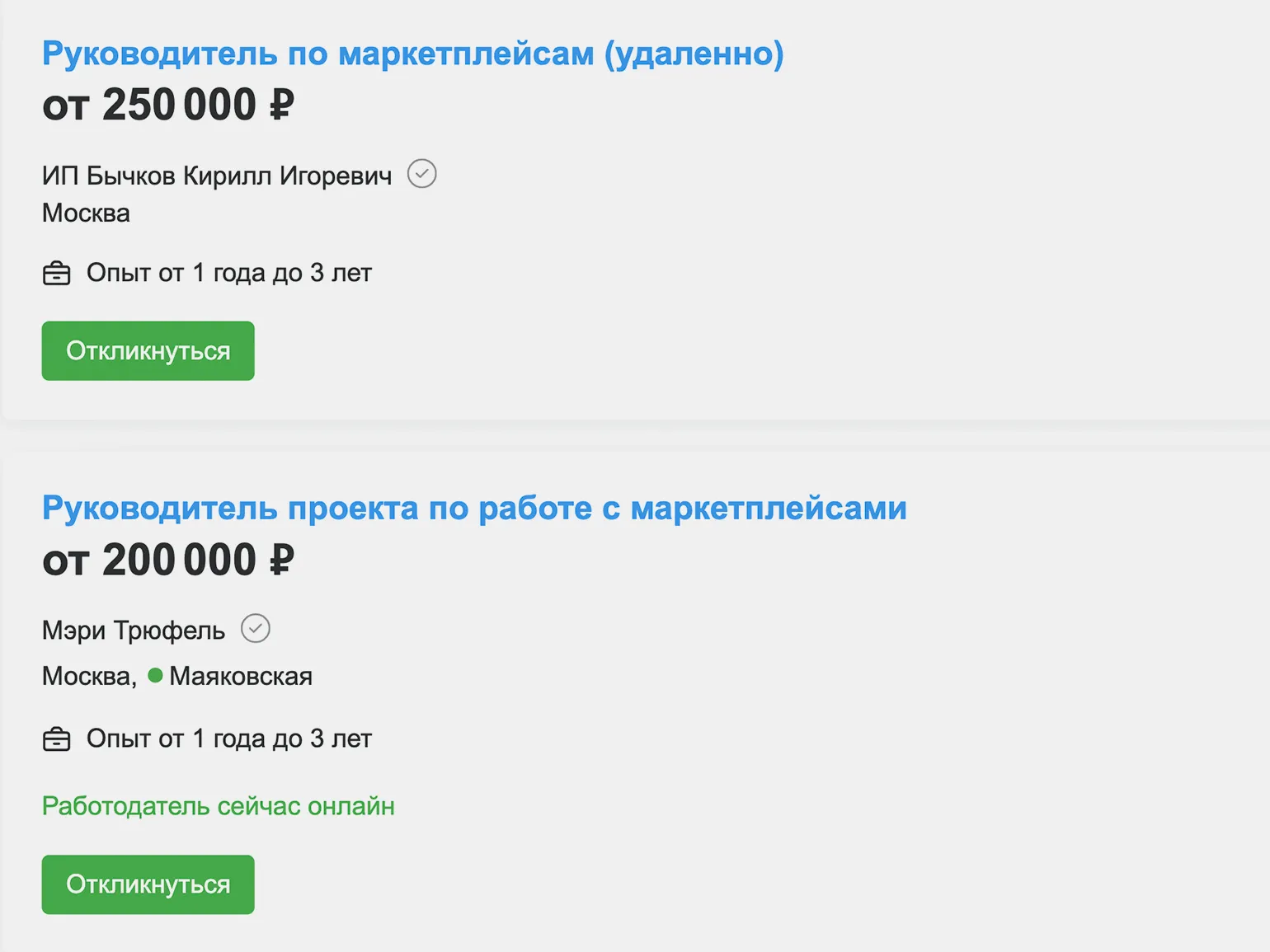Click the green metro dot before Маяковская
1270x952 pixels.
(155, 676)
